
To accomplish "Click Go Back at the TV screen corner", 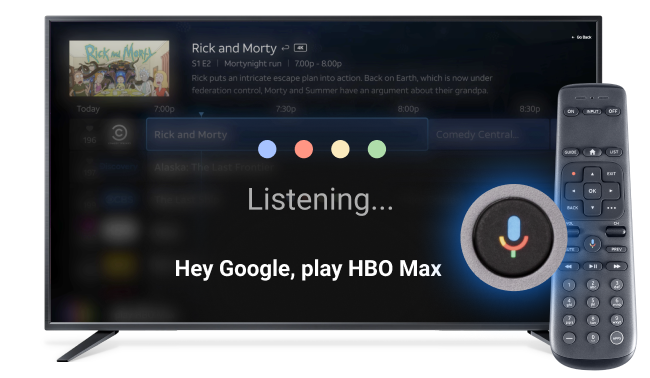I will pos(582,37).
